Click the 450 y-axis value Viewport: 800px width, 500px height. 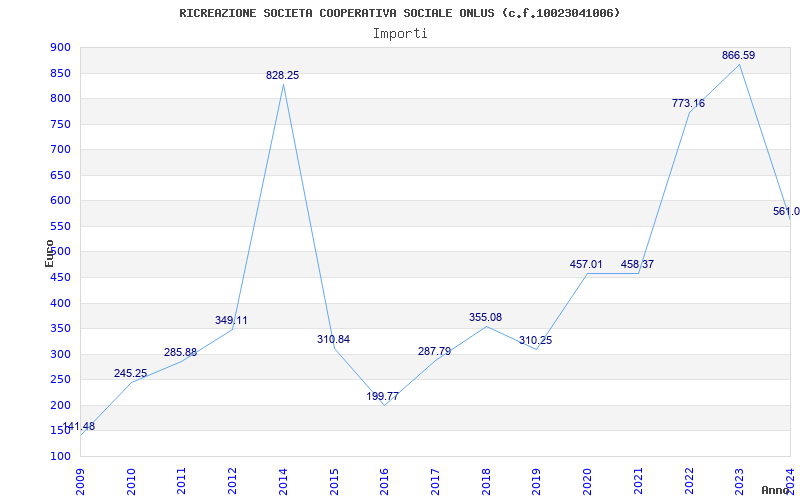[60, 278]
